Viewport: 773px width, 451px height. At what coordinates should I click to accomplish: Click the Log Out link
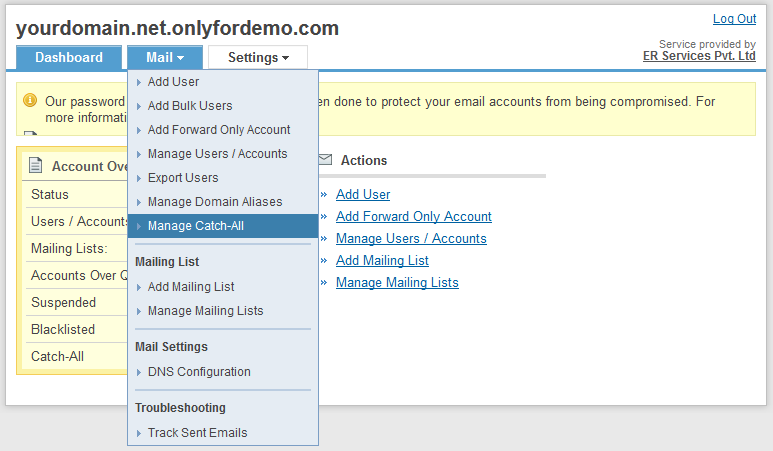pos(734,19)
